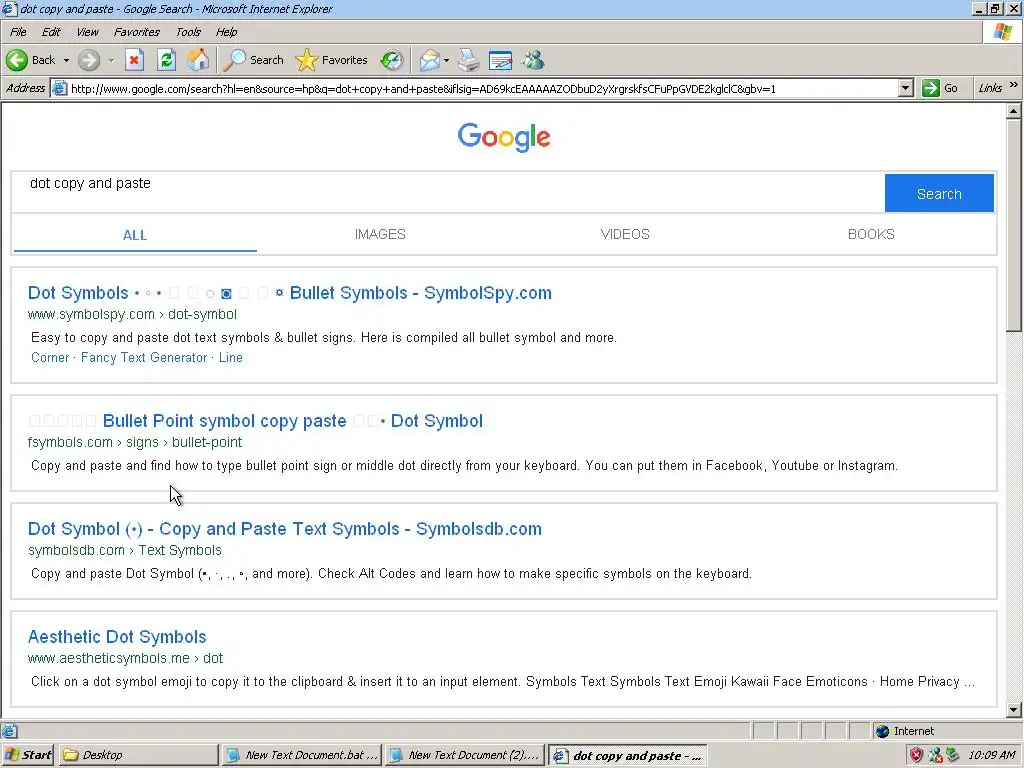
Task: Open the Search pane magnifier icon
Action: 234,60
